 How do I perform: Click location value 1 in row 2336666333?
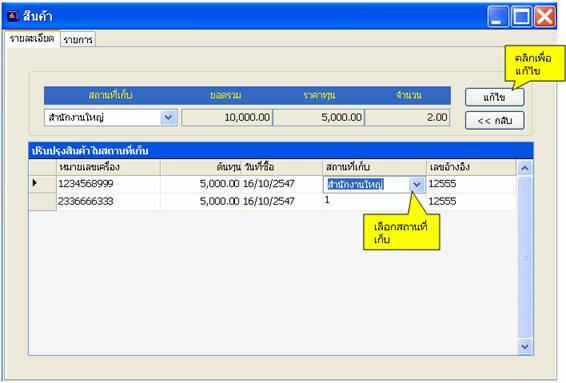click(x=374, y=201)
